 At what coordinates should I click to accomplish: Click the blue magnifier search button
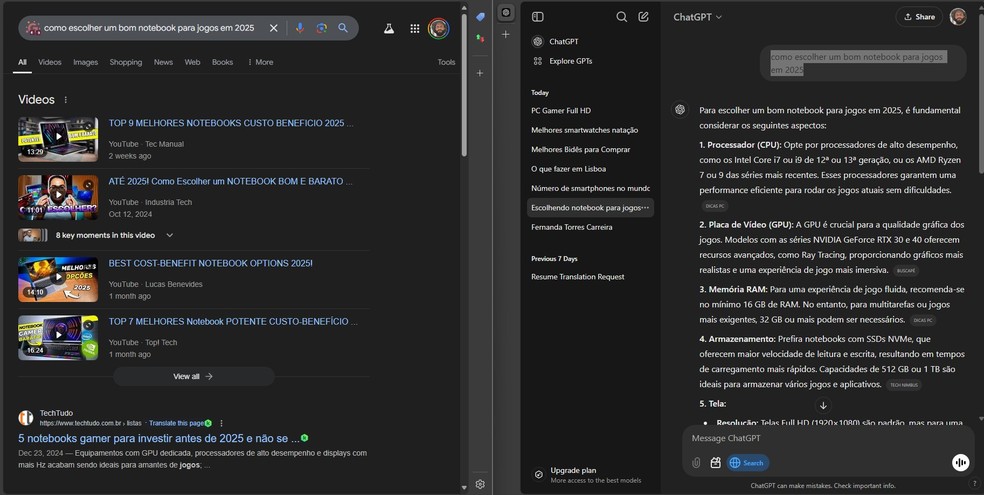click(x=343, y=28)
